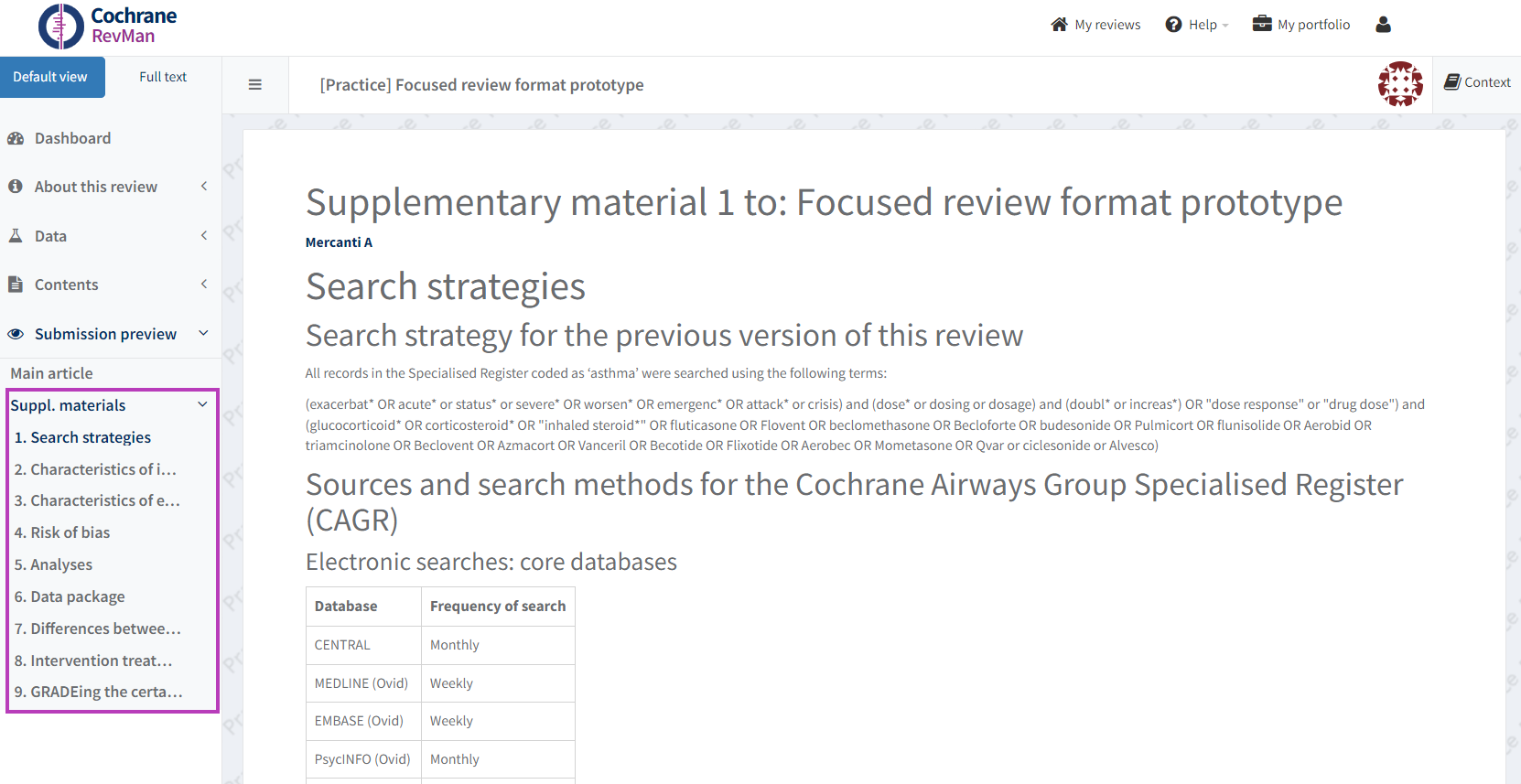Screen dimensions: 1521x784
Task: Click the Cochrane RevMan logo
Action: pyautogui.click(x=107, y=27)
